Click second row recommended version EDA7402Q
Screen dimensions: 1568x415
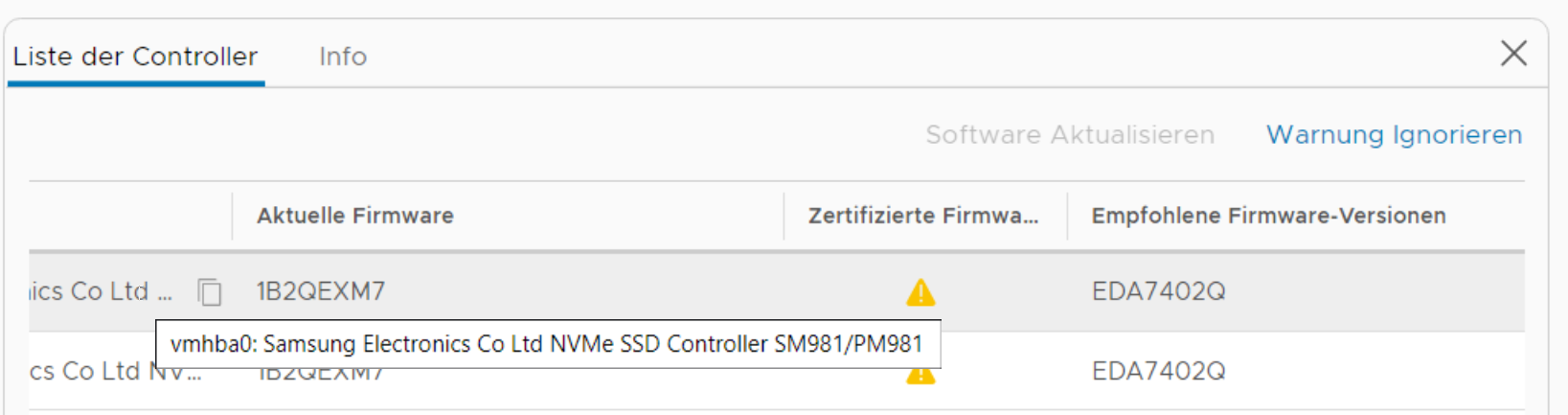[1158, 371]
